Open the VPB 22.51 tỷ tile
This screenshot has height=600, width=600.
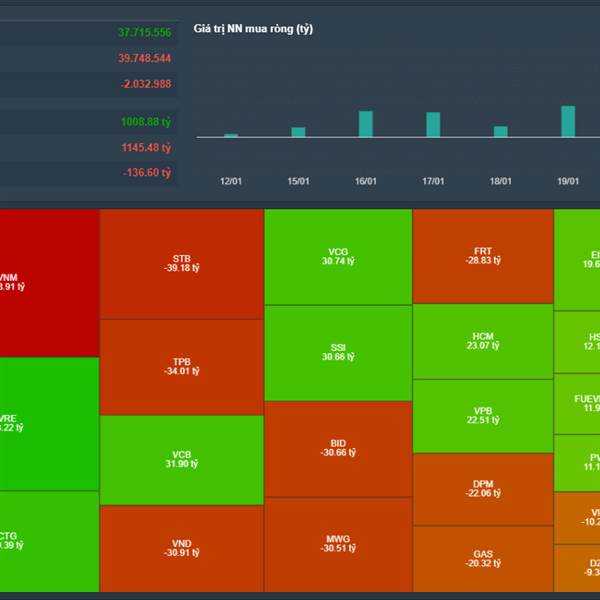[x=483, y=416]
